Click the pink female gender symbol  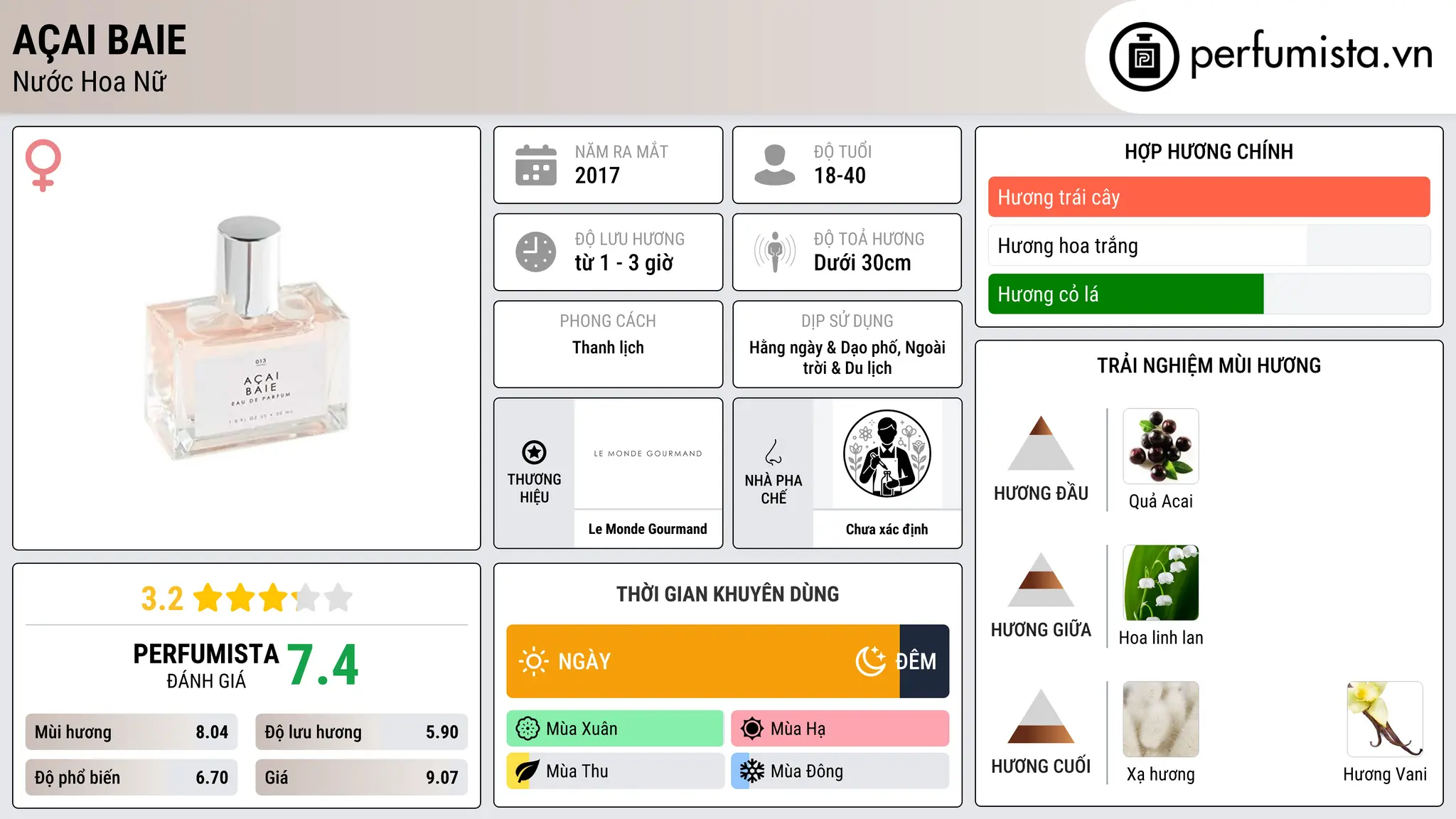43,165
